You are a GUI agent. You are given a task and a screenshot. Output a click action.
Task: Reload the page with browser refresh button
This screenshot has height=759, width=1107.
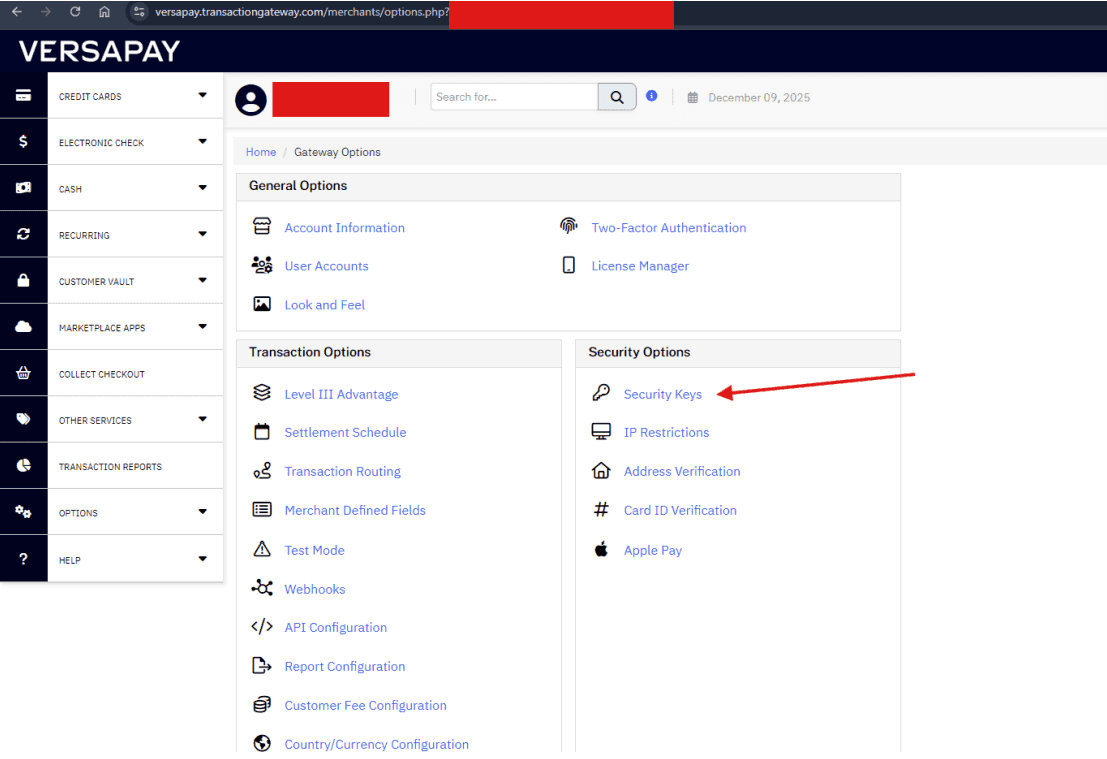click(x=75, y=12)
